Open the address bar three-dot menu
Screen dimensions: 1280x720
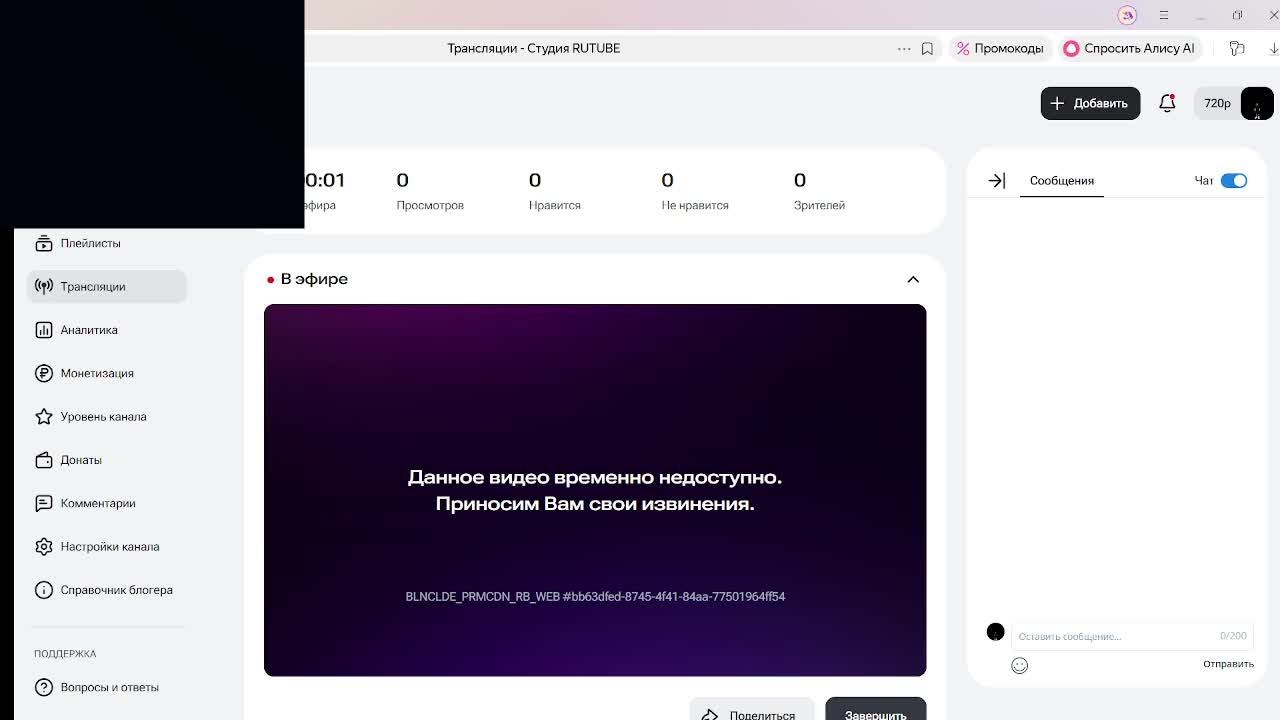(904, 48)
